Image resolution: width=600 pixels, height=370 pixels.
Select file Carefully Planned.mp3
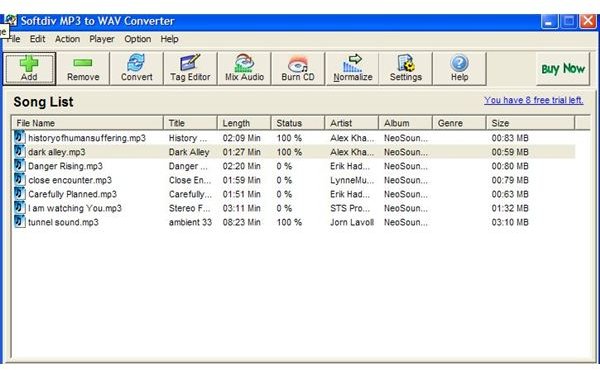pos(72,194)
